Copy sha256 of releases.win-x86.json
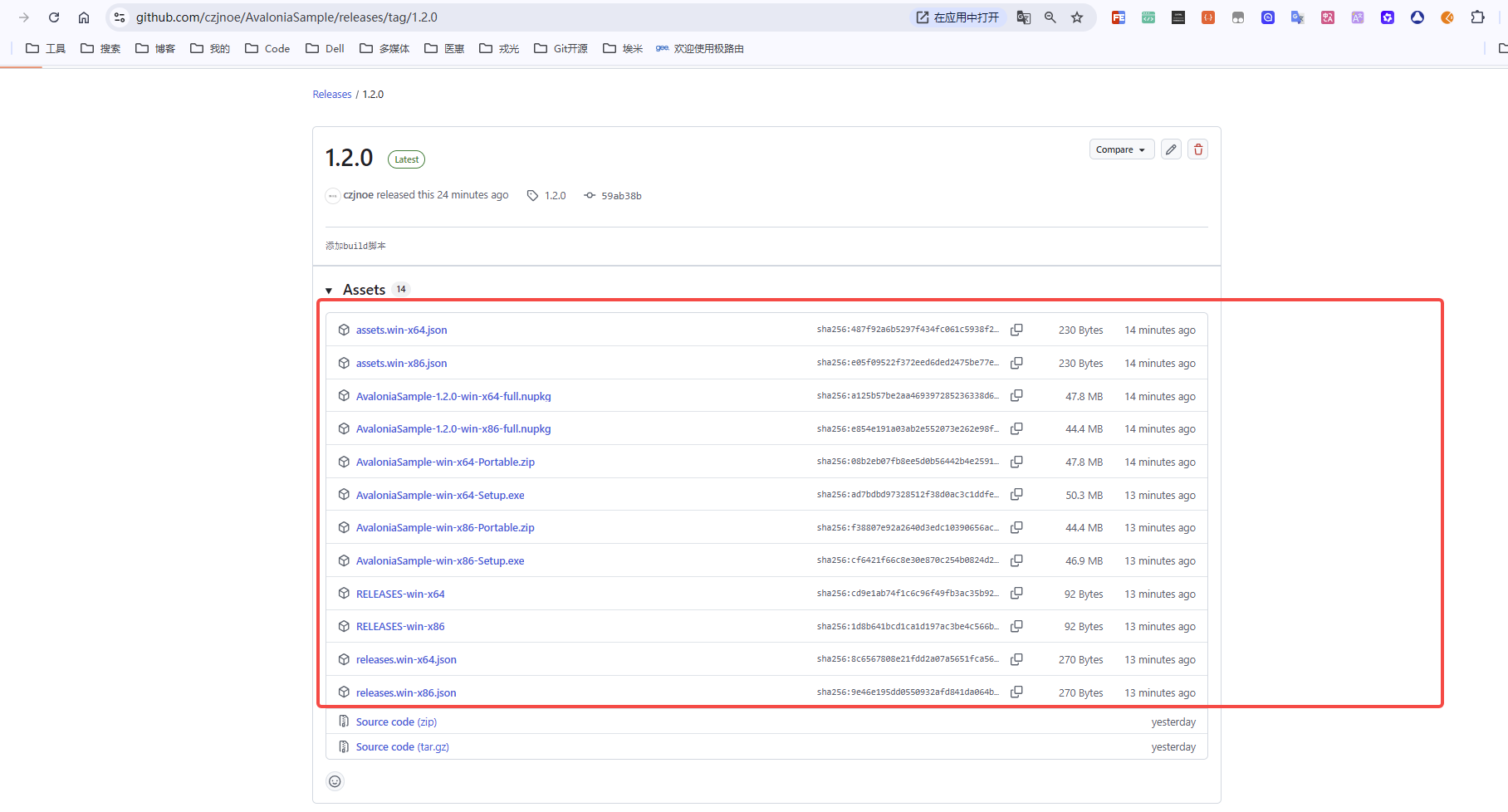Screen dimensions: 1508x812 (x=1016, y=692)
